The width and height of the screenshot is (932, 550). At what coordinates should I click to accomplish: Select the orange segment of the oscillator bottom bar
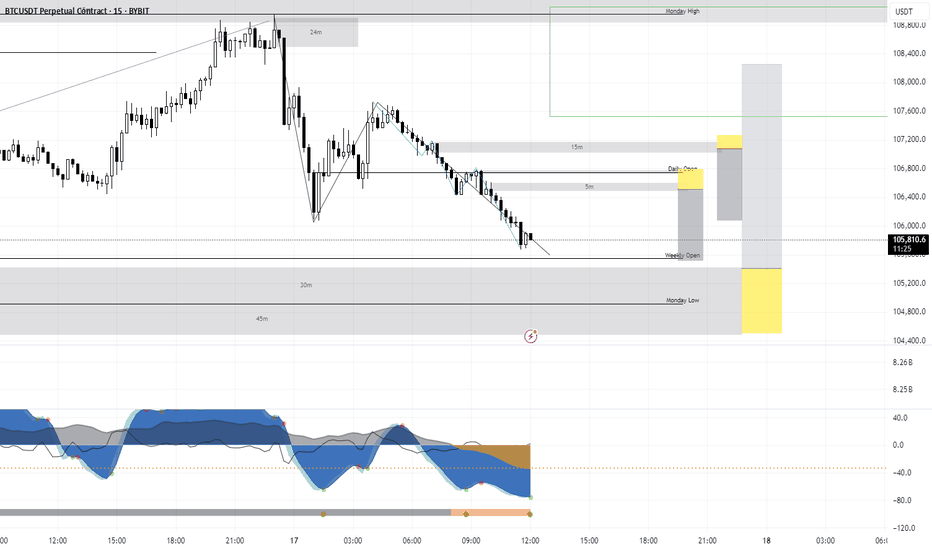tap(490, 513)
